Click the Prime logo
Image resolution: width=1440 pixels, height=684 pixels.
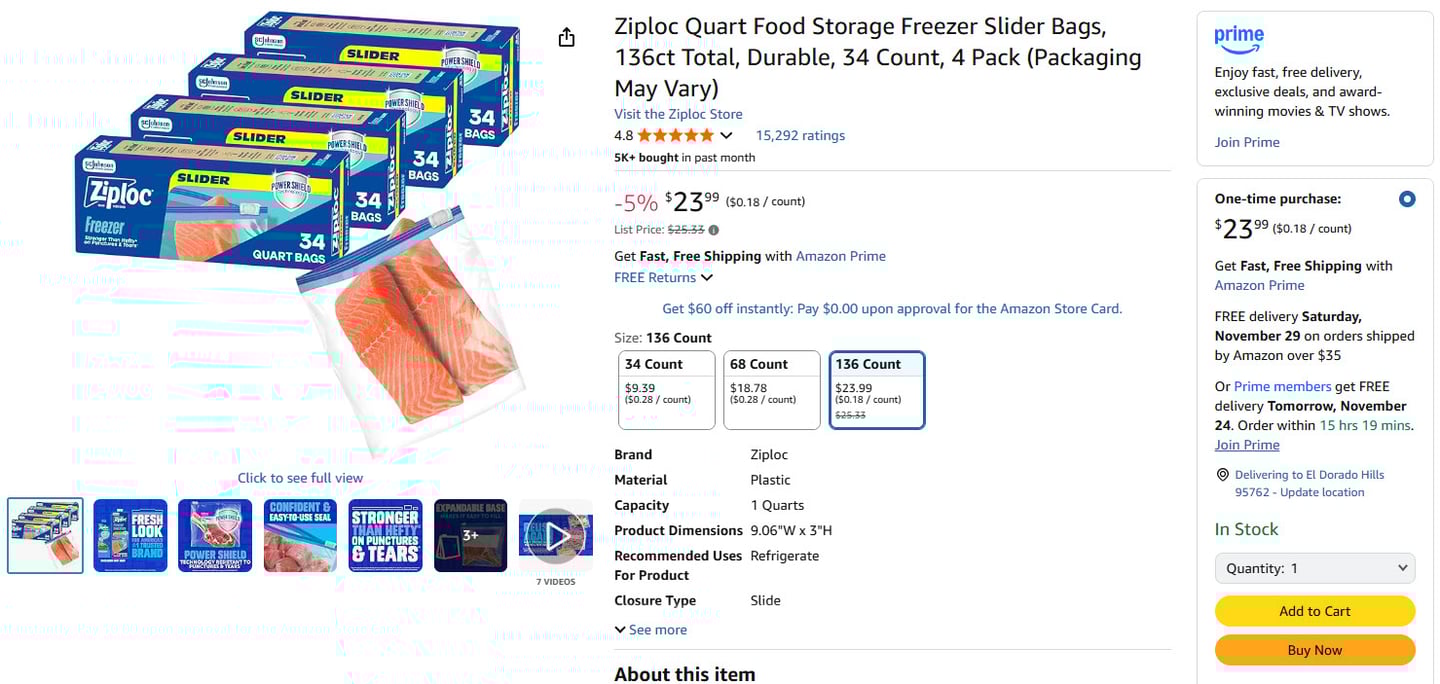tap(1239, 40)
